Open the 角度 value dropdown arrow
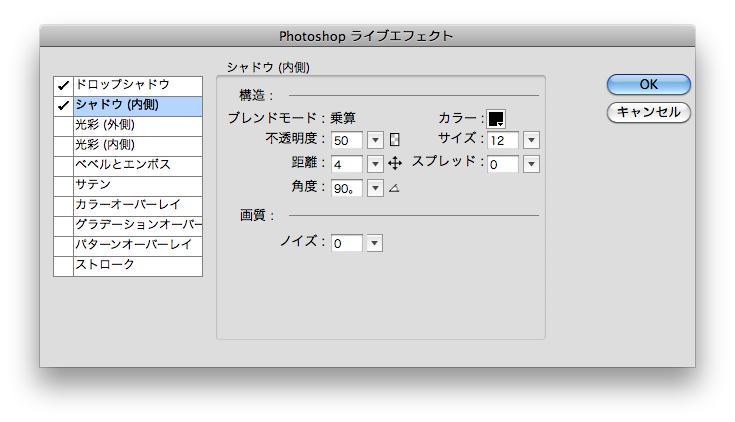 [375, 187]
